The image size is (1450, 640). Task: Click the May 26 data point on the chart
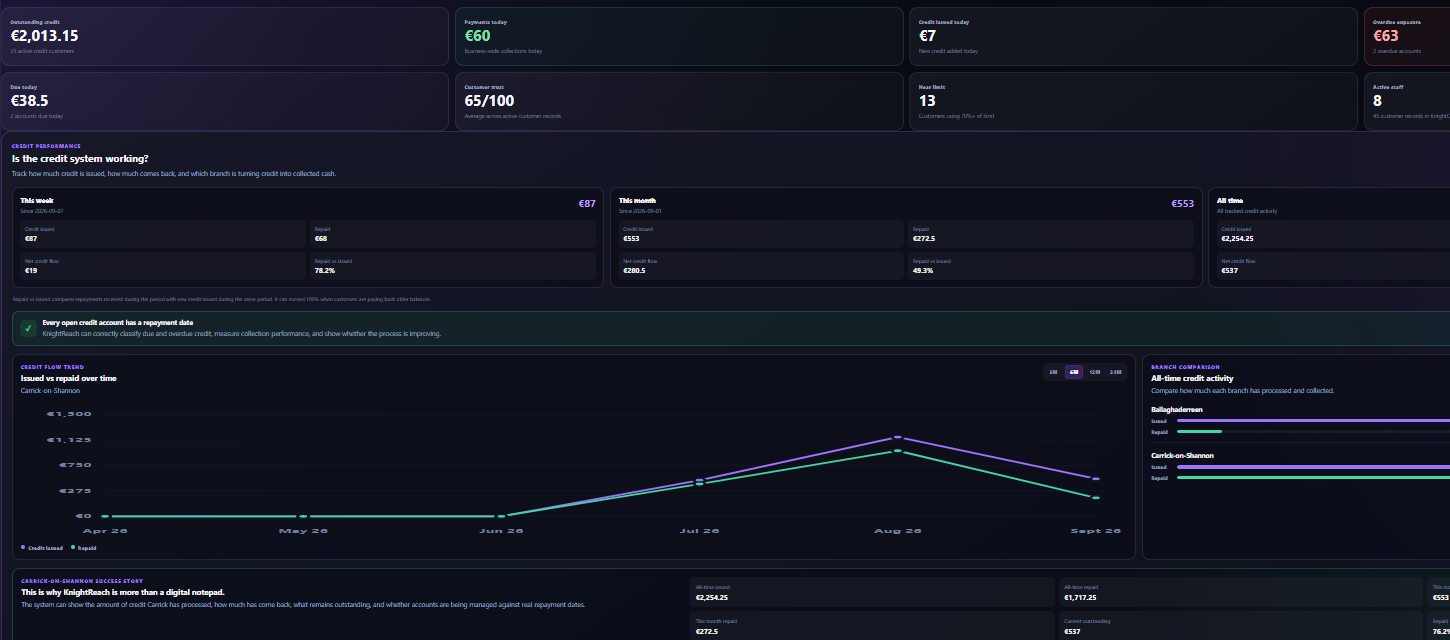tap(302, 516)
